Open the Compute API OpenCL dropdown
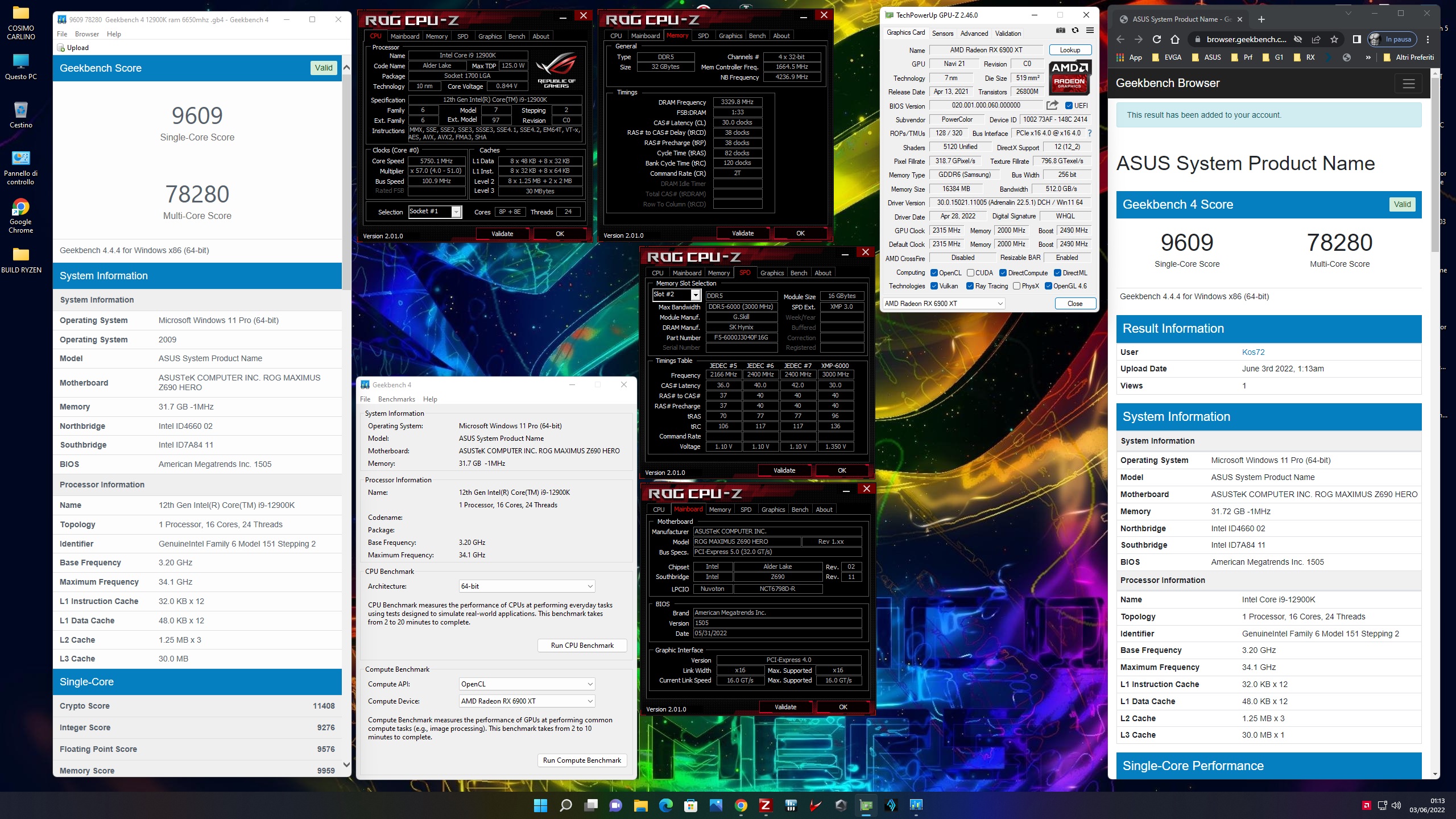The image size is (1456, 819). pos(527,684)
